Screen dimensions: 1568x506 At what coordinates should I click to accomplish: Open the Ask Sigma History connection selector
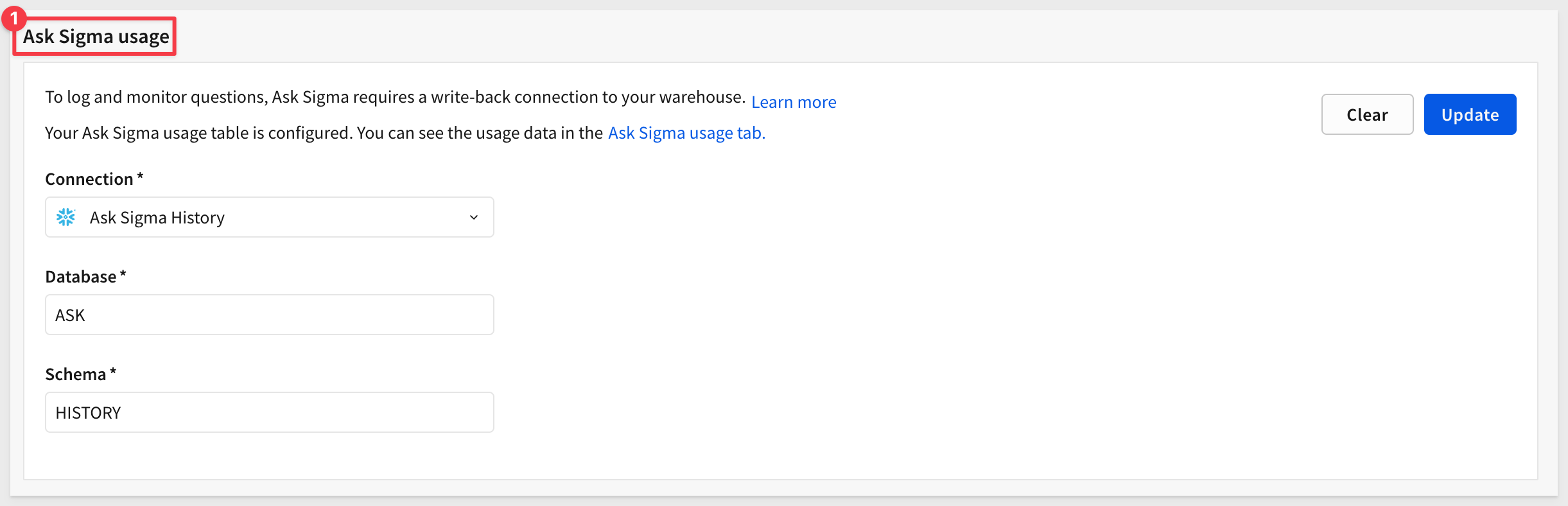click(x=270, y=217)
